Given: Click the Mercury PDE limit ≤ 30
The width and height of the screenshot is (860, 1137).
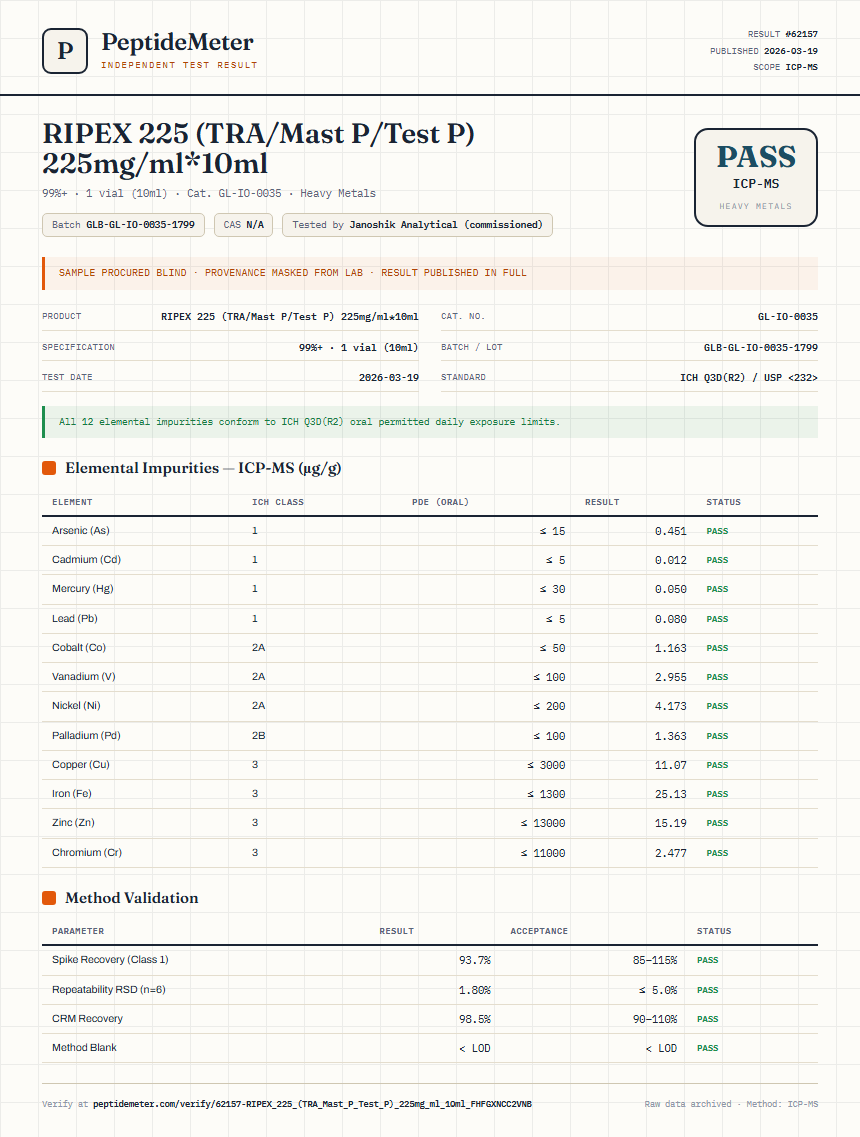Looking at the screenshot, I should [x=552, y=590].
